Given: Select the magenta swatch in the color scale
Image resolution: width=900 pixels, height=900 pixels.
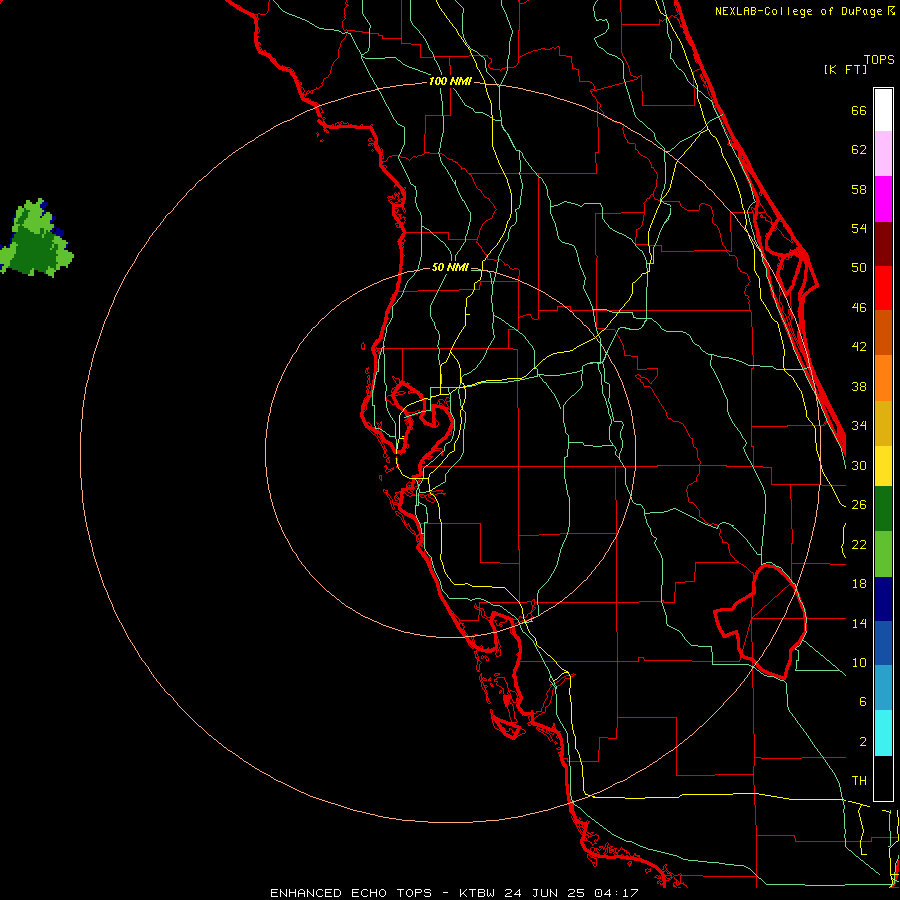Looking at the screenshot, I should 883,199.
